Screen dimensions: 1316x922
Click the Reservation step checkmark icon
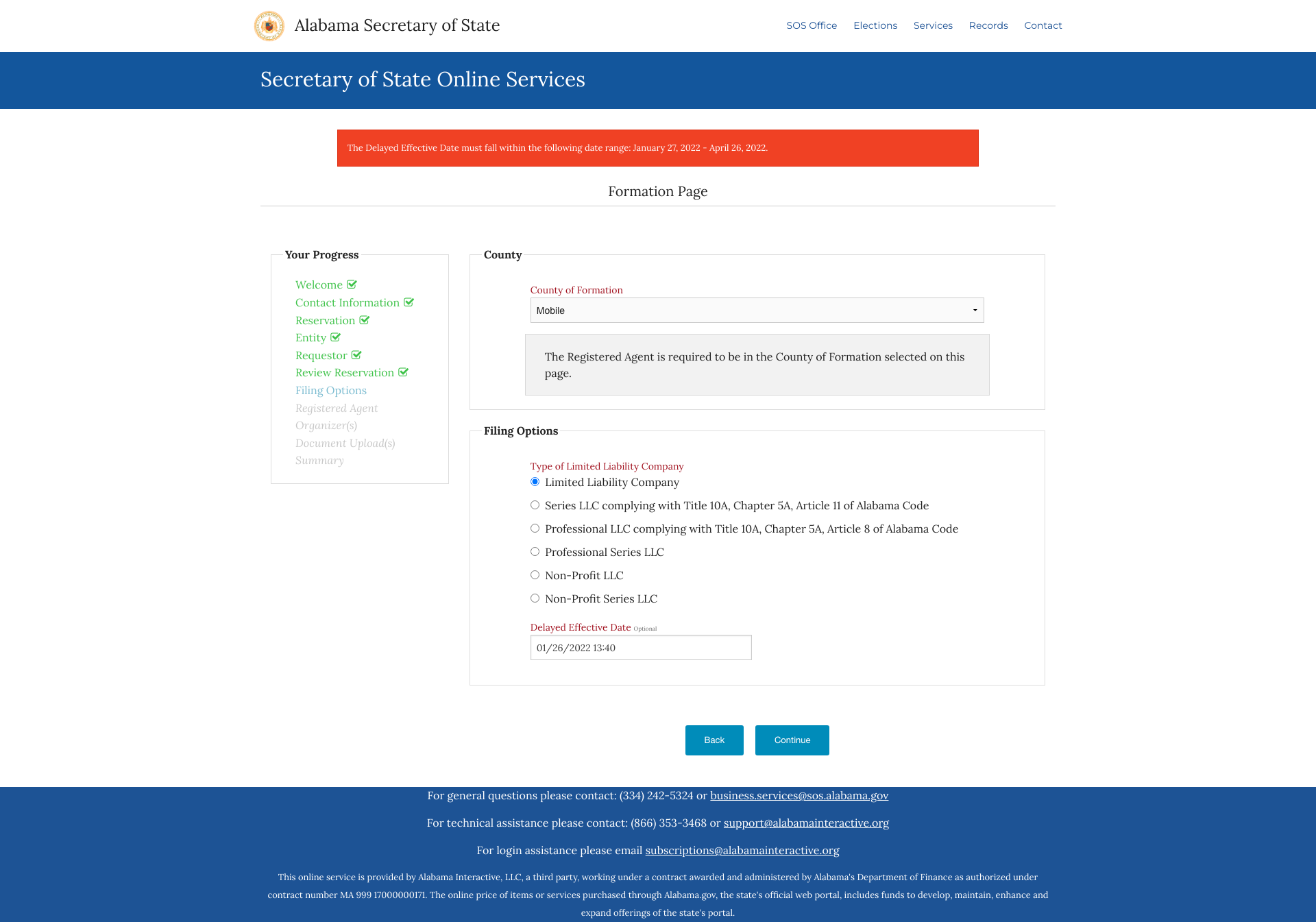tap(365, 320)
